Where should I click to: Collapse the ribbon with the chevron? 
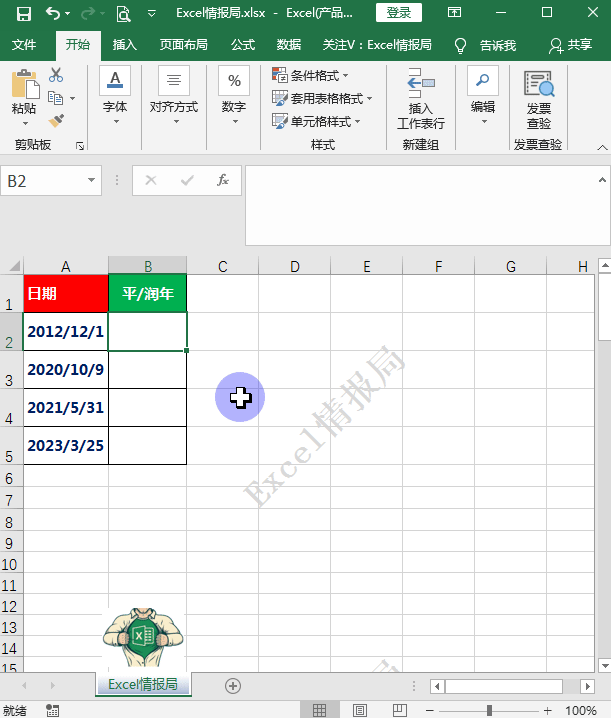pos(602,147)
